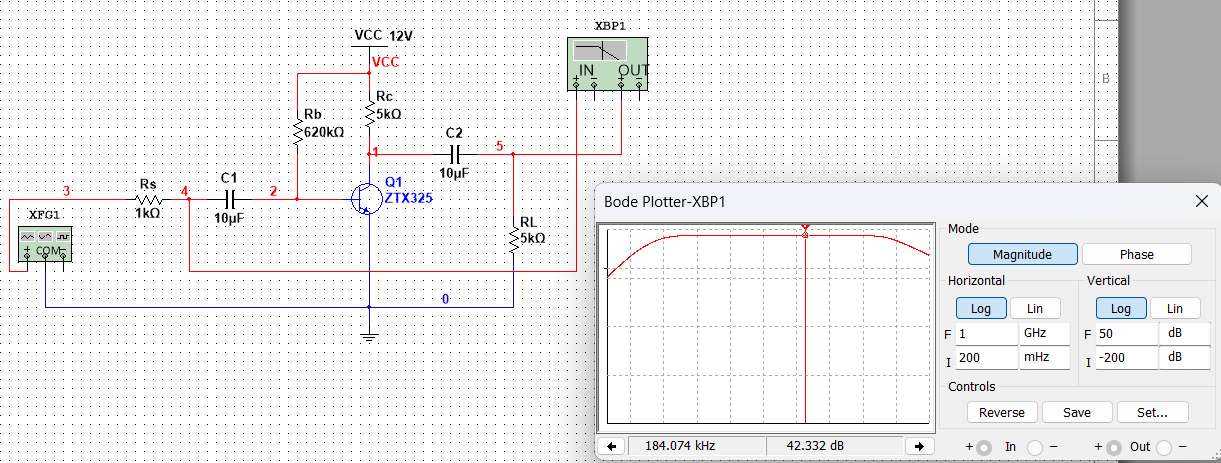This screenshot has height=463, width=1221.
Task: Click net label 5 near C2
Action: pyautogui.click(x=499, y=146)
